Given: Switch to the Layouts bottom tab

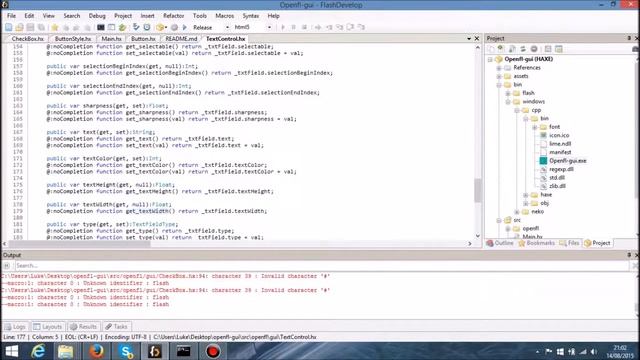Looking at the screenshot, I should [x=48, y=327].
